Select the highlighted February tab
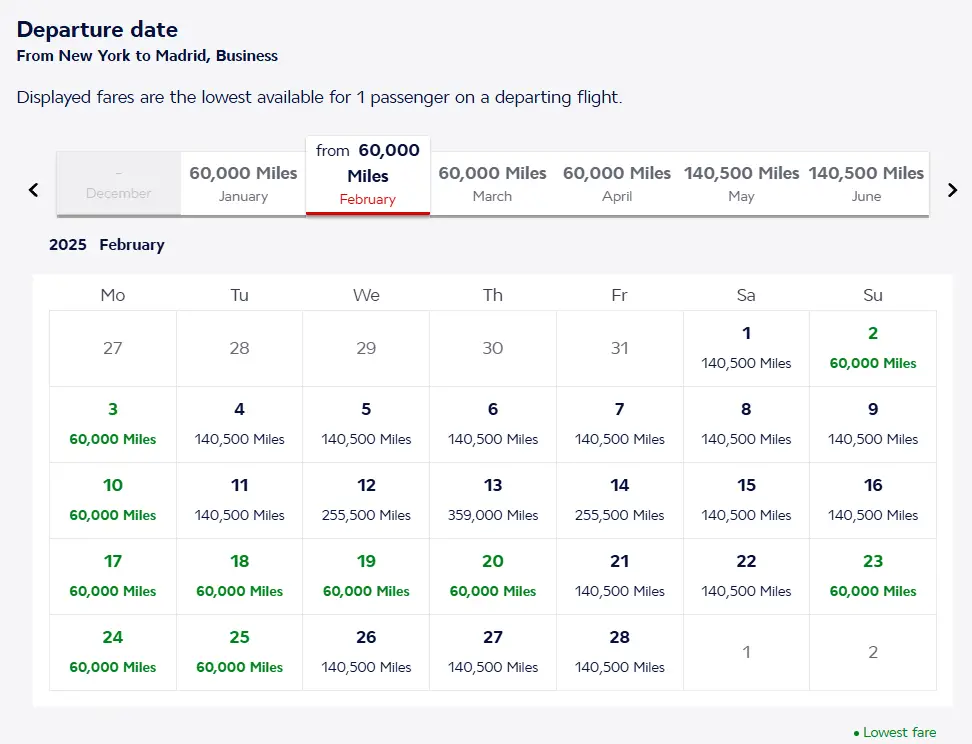 [368, 175]
